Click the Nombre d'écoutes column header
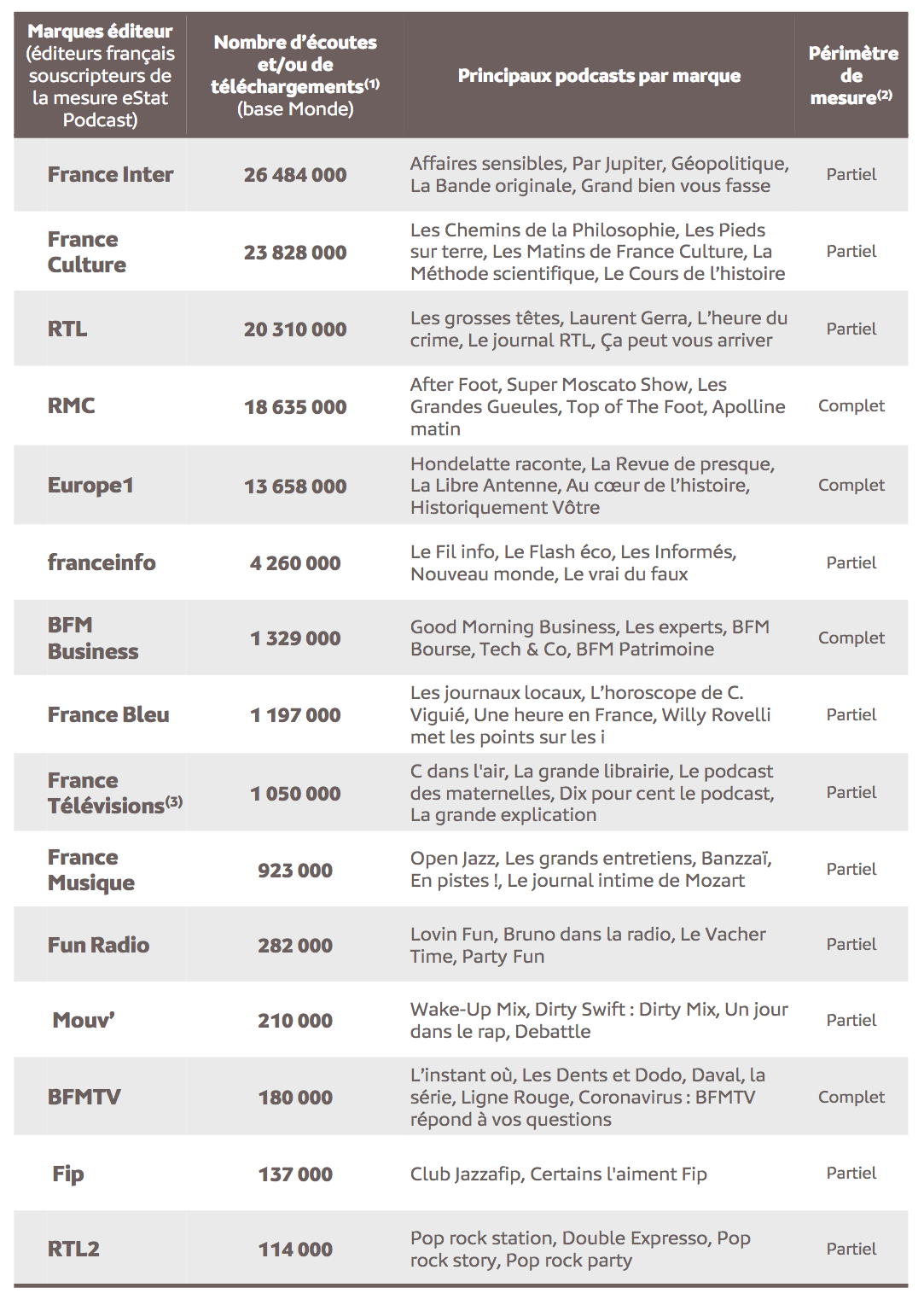 click(295, 75)
